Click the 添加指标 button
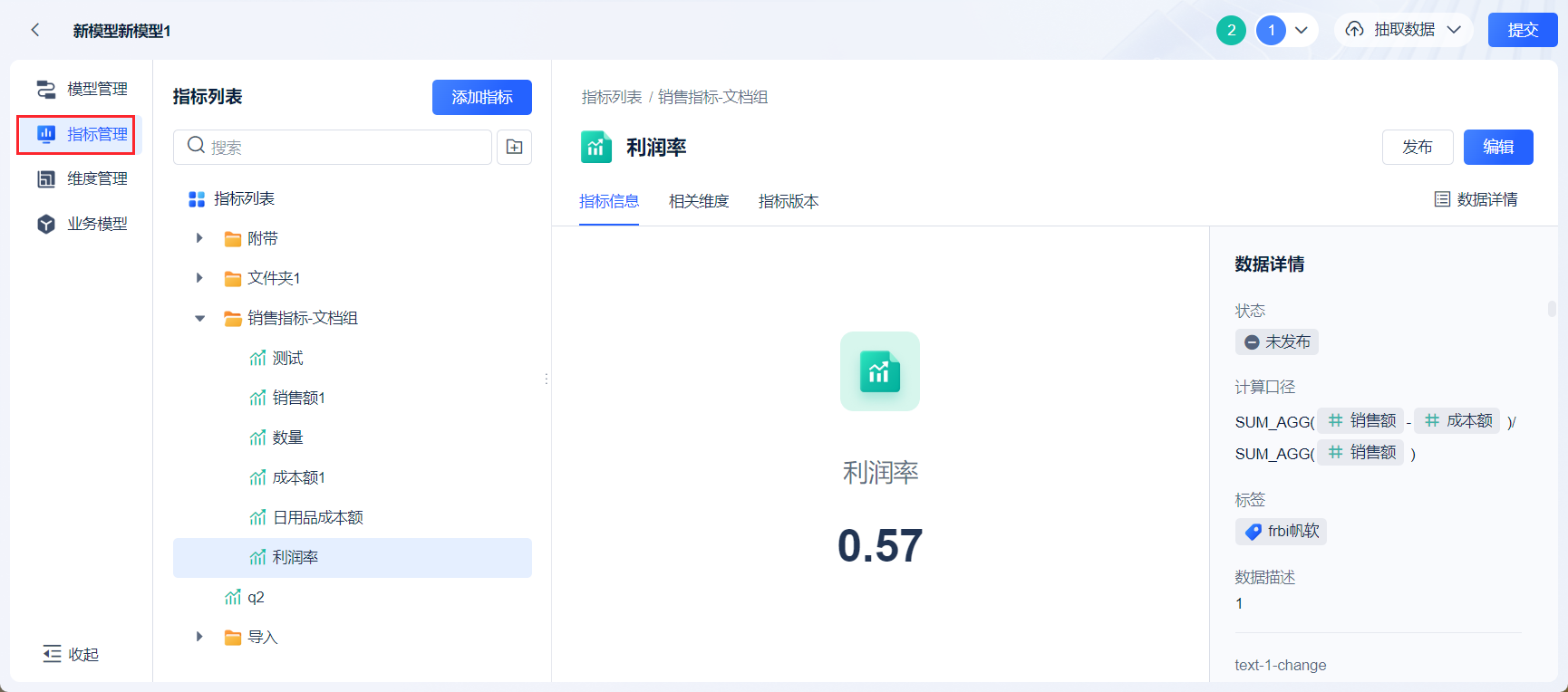Image resolution: width=1568 pixels, height=692 pixels. 482,97
